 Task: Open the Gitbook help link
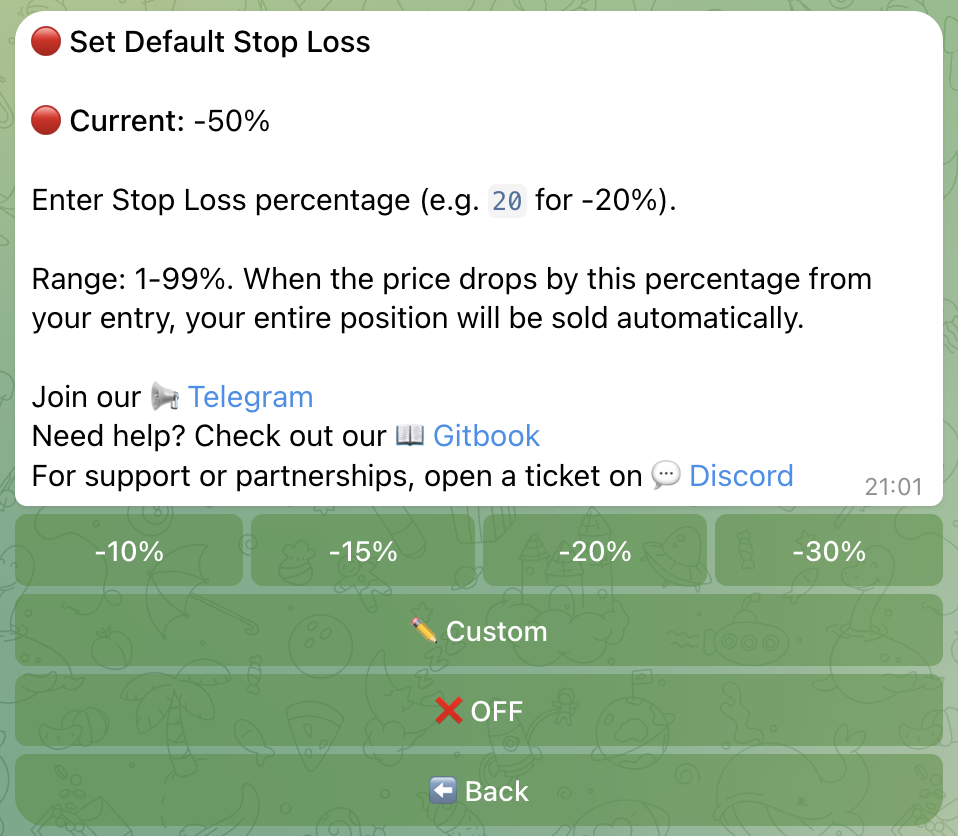point(486,436)
